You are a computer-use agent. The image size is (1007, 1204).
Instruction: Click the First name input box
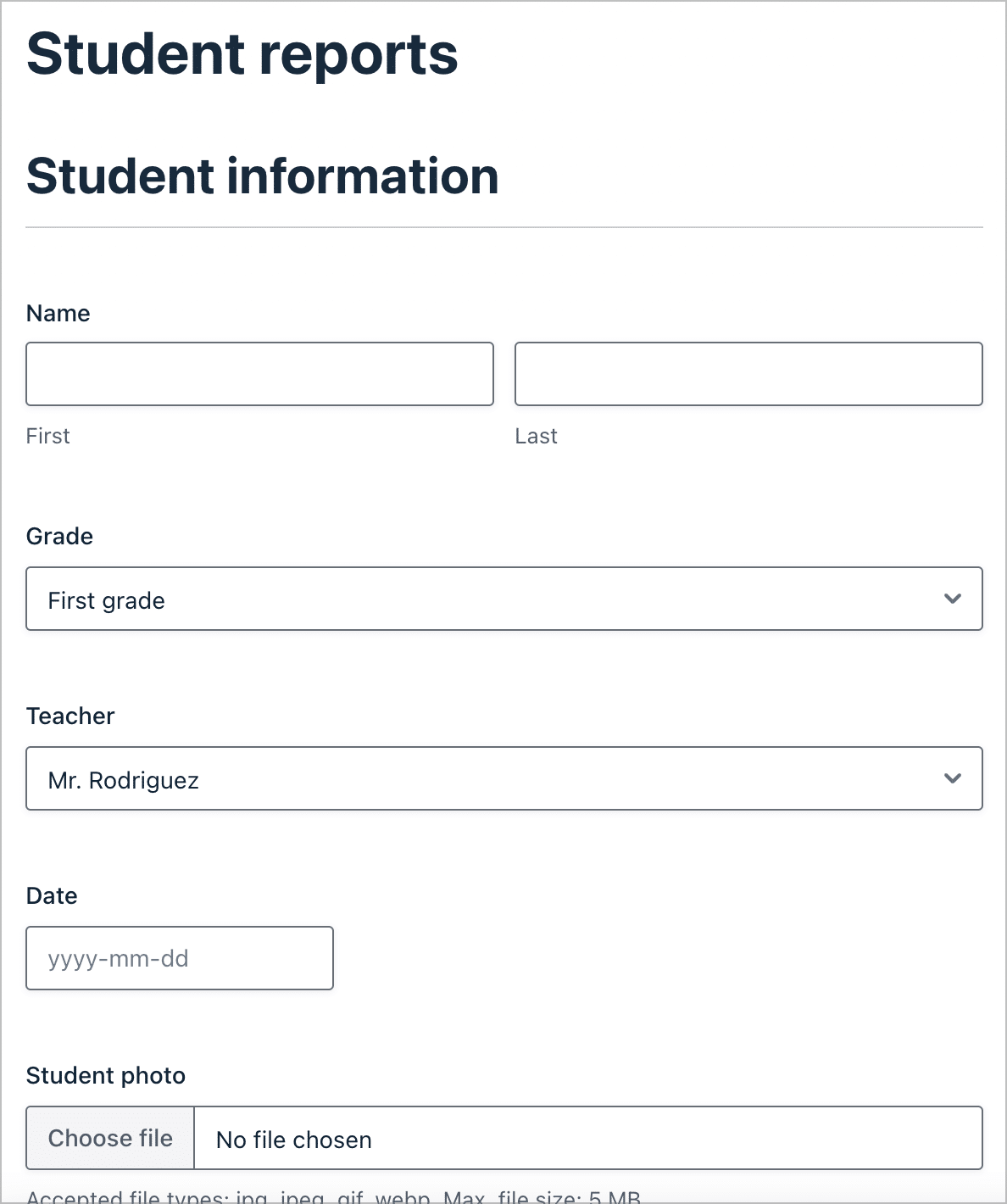point(260,373)
